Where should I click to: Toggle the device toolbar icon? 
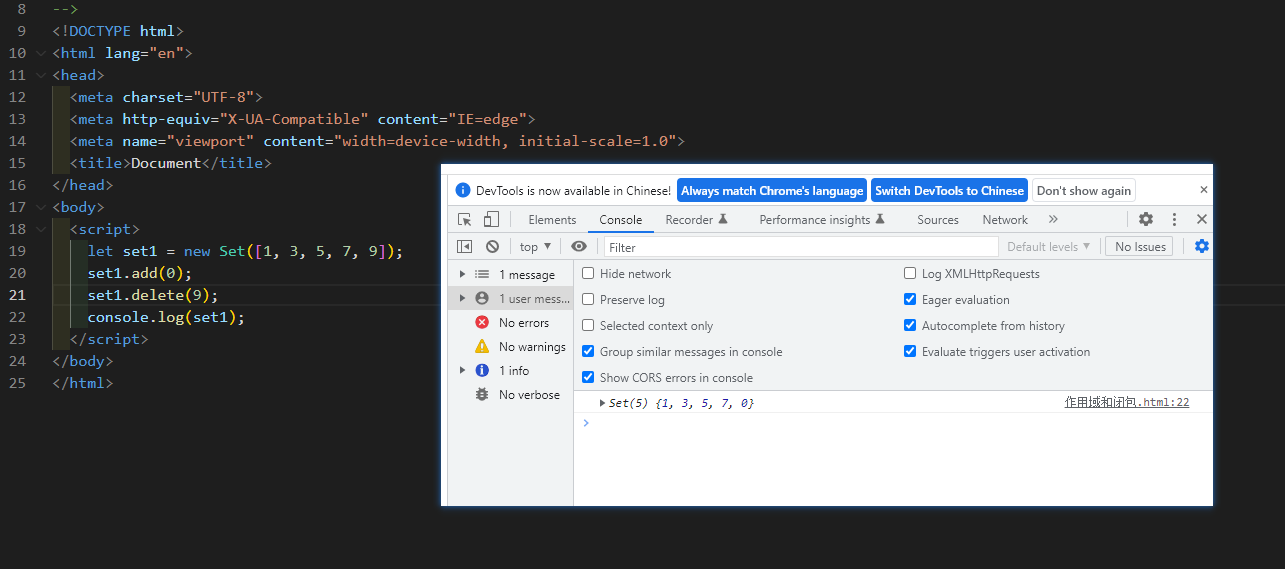click(x=491, y=220)
